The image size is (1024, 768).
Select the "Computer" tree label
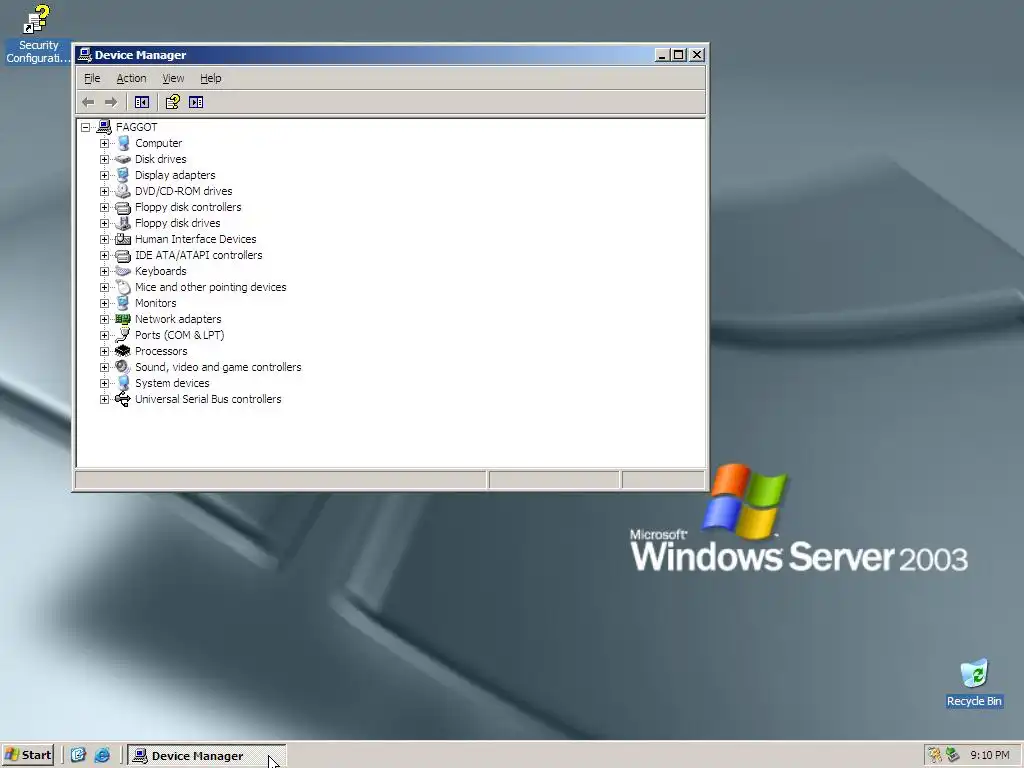click(x=159, y=143)
